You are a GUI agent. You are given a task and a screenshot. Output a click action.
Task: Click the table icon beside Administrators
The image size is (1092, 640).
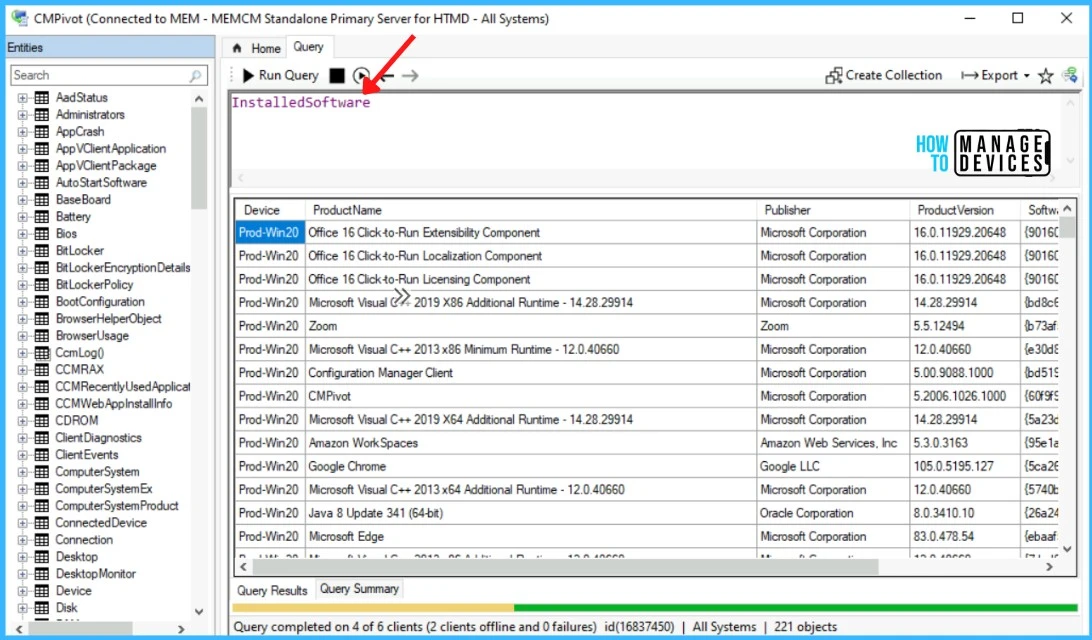[42, 114]
